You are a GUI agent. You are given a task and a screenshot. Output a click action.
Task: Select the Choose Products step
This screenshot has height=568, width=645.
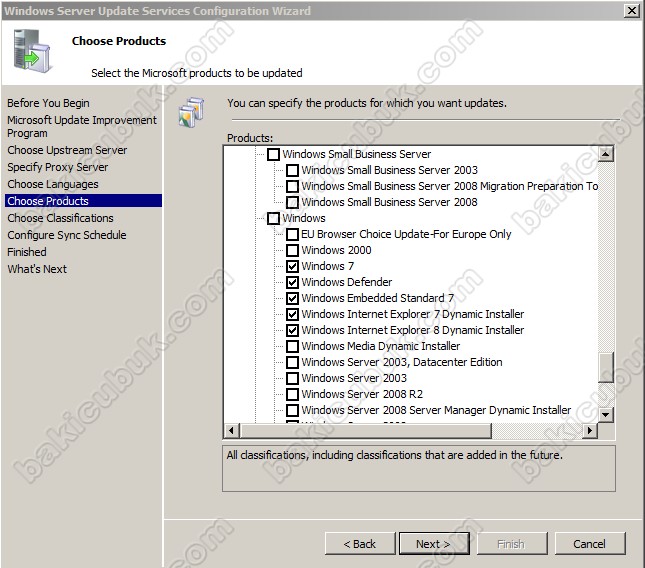pos(84,201)
